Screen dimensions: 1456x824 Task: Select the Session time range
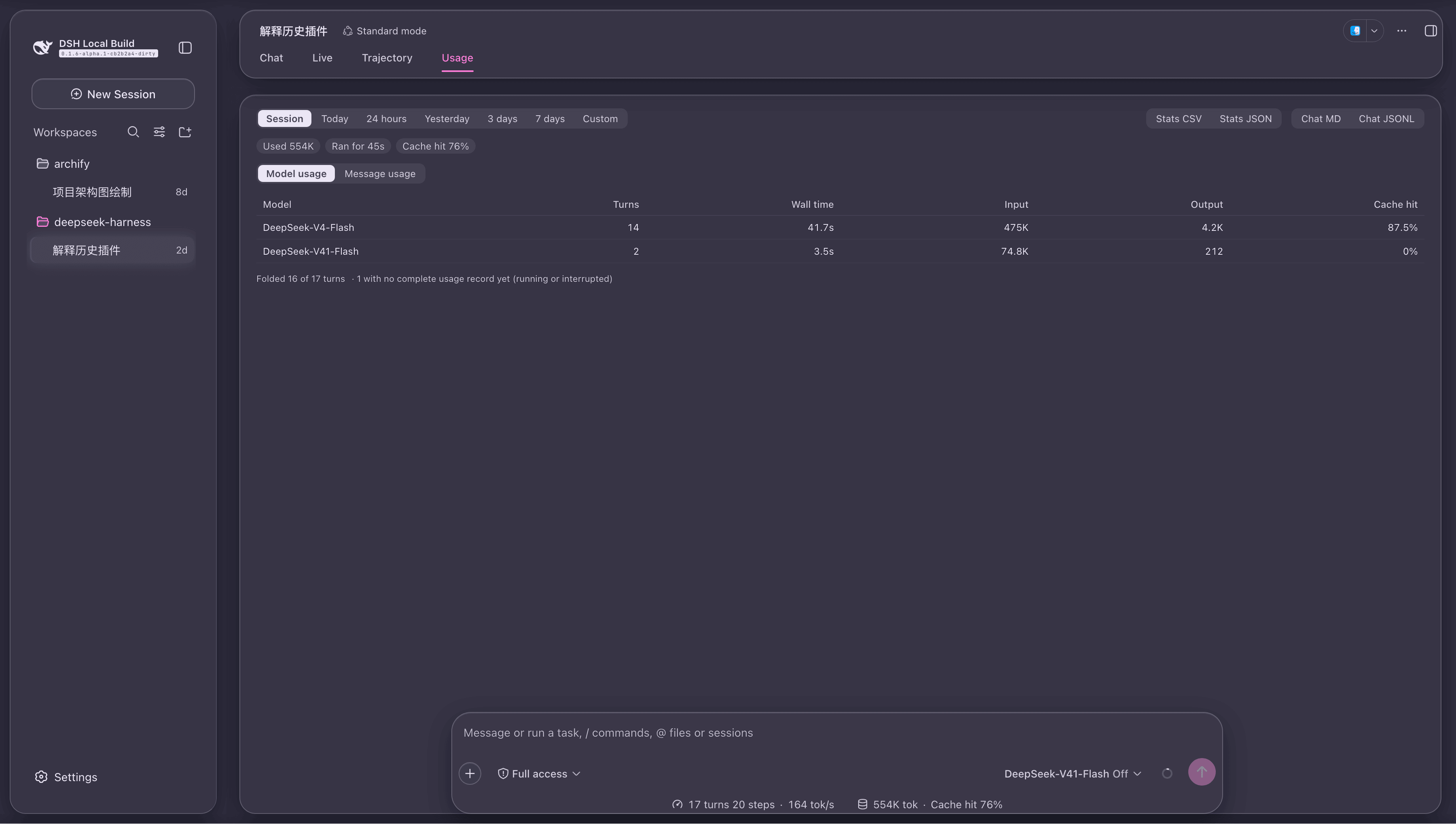[x=284, y=118]
